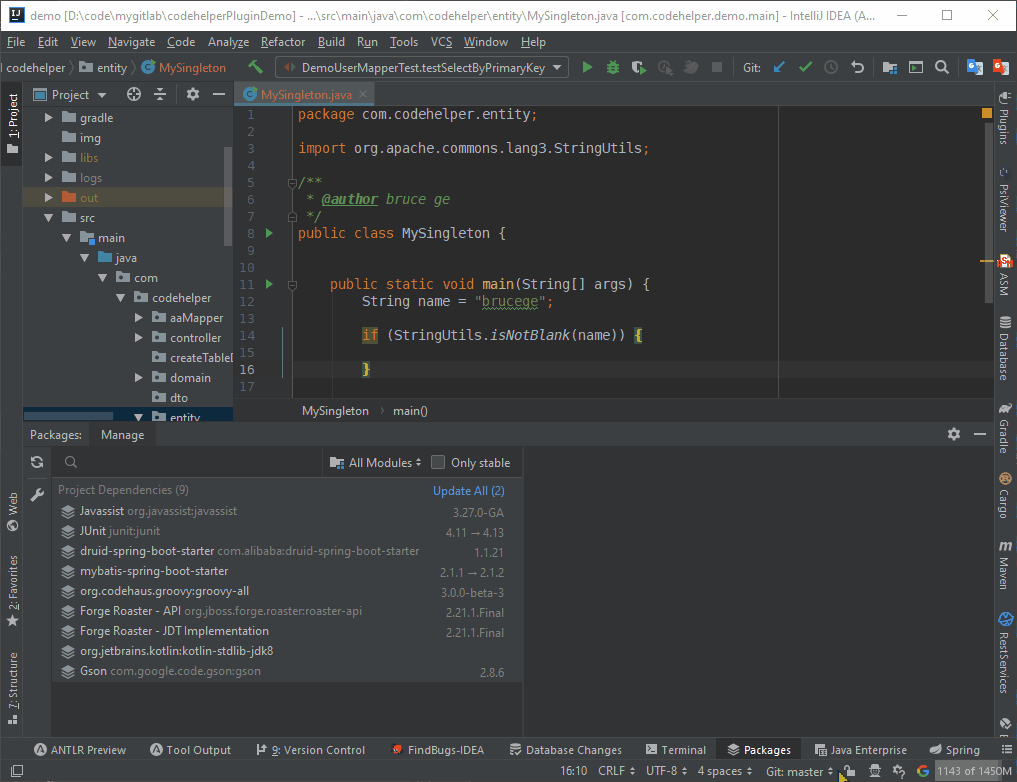Screen dimensions: 1017x782
Task: Open the File menu
Action: click(x=16, y=41)
